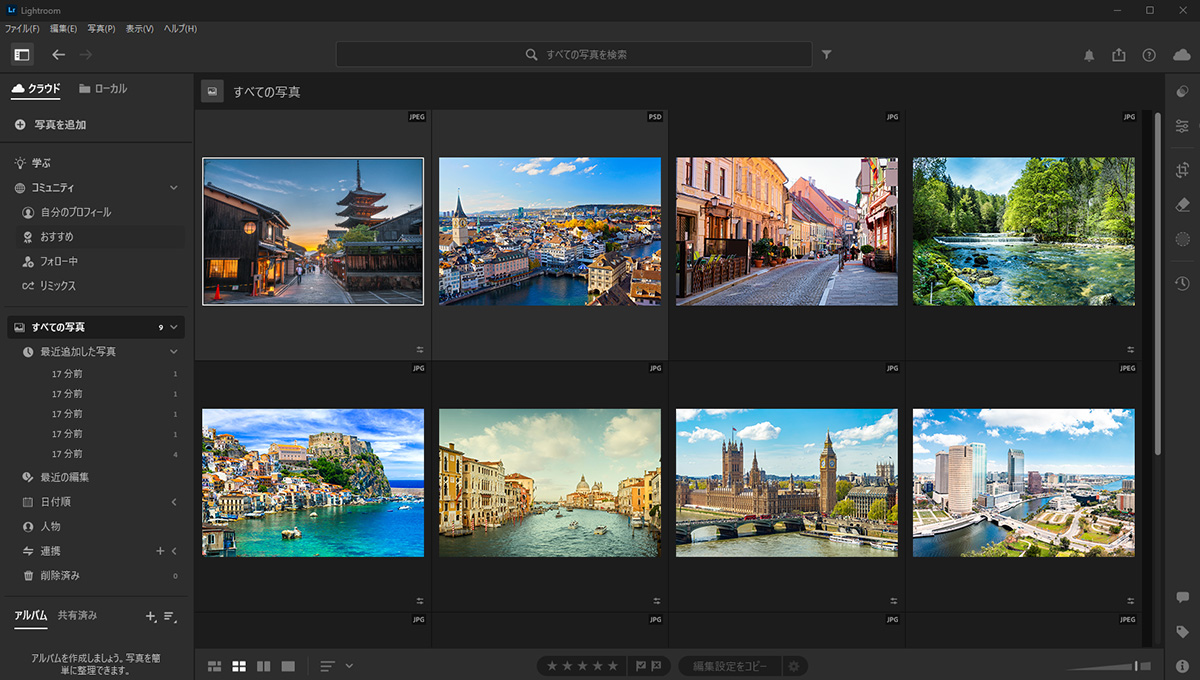Click 編集設定をコピー button
The image size is (1200, 680).
pyautogui.click(x=730, y=666)
